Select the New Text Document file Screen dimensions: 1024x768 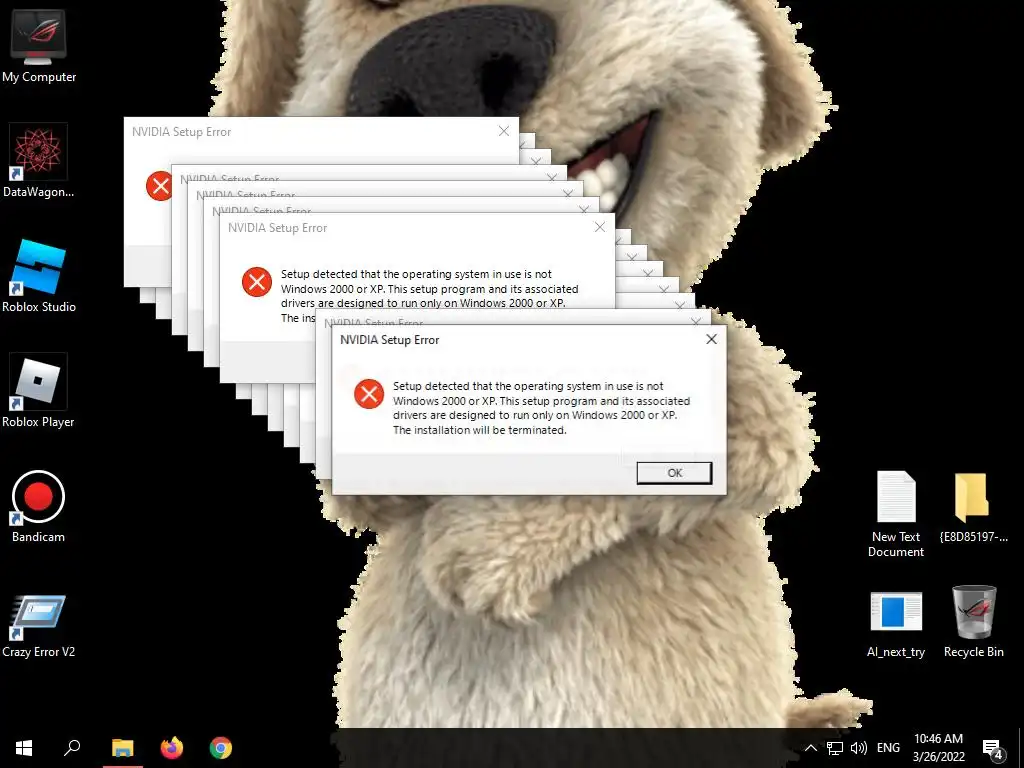click(x=896, y=514)
